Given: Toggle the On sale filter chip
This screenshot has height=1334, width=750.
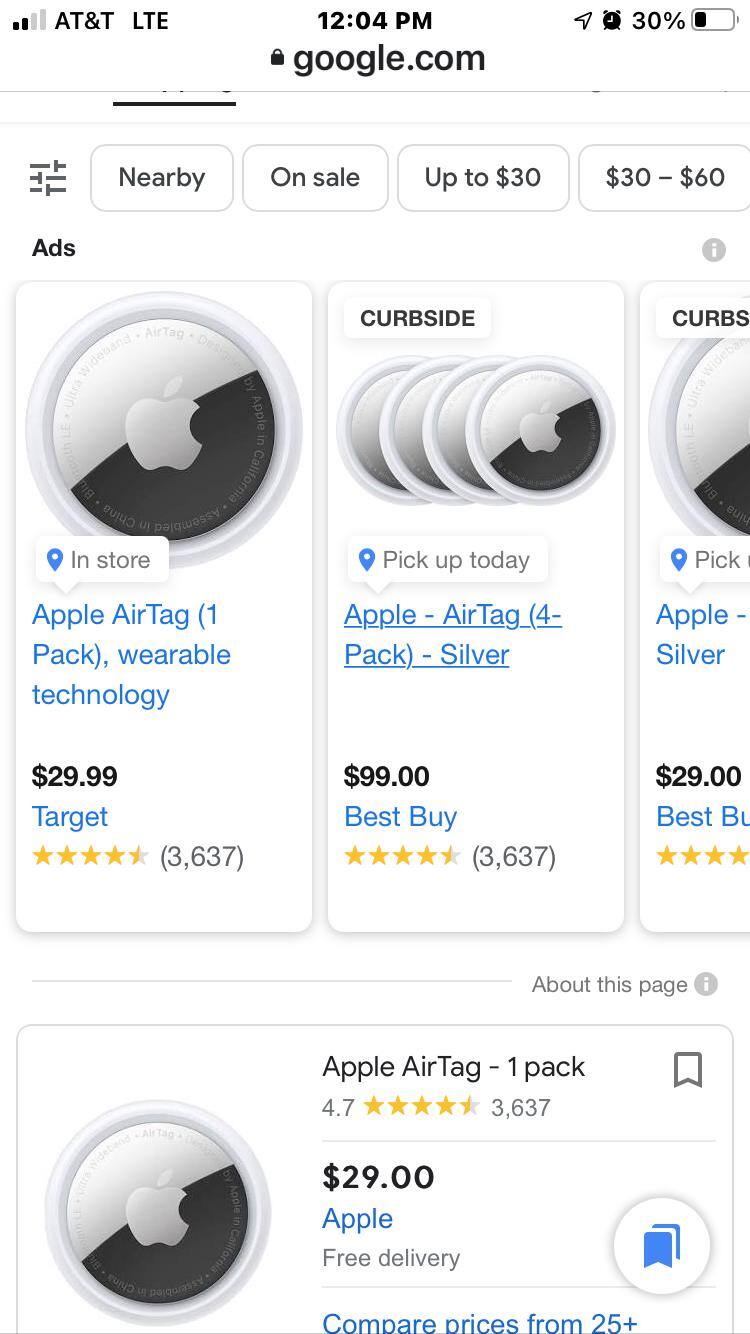Looking at the screenshot, I should 315,178.
